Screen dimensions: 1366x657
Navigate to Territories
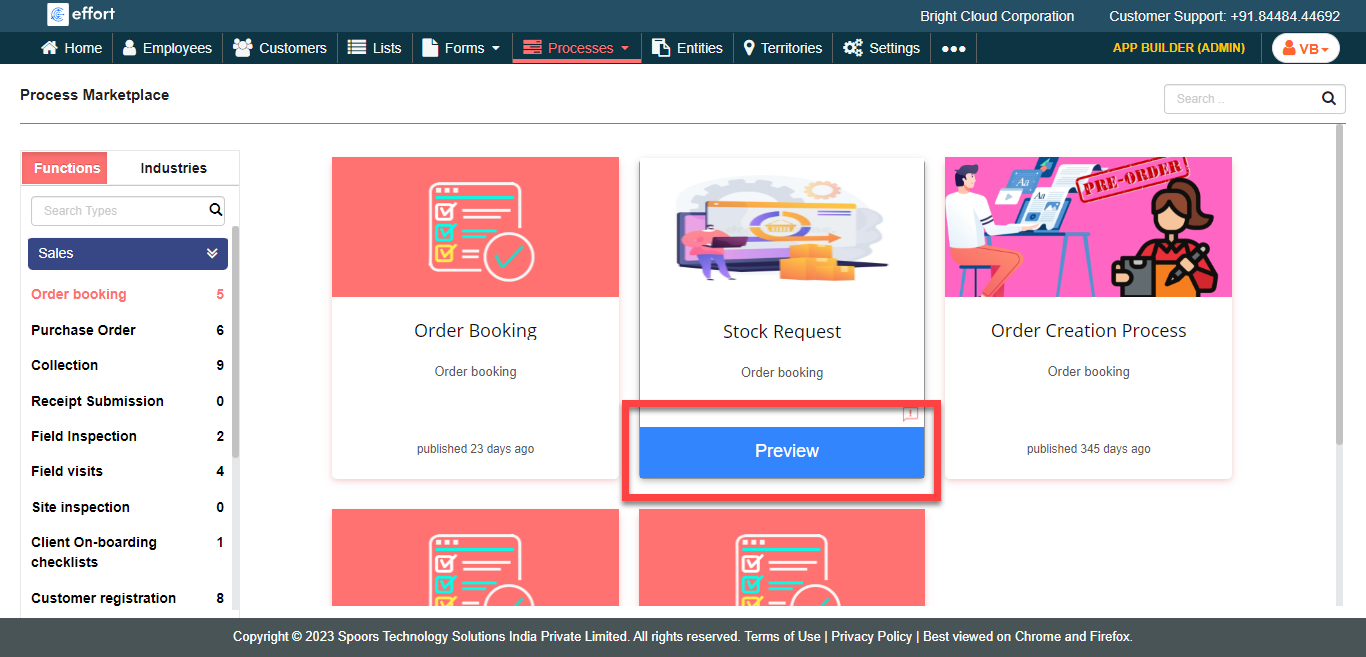click(x=782, y=48)
